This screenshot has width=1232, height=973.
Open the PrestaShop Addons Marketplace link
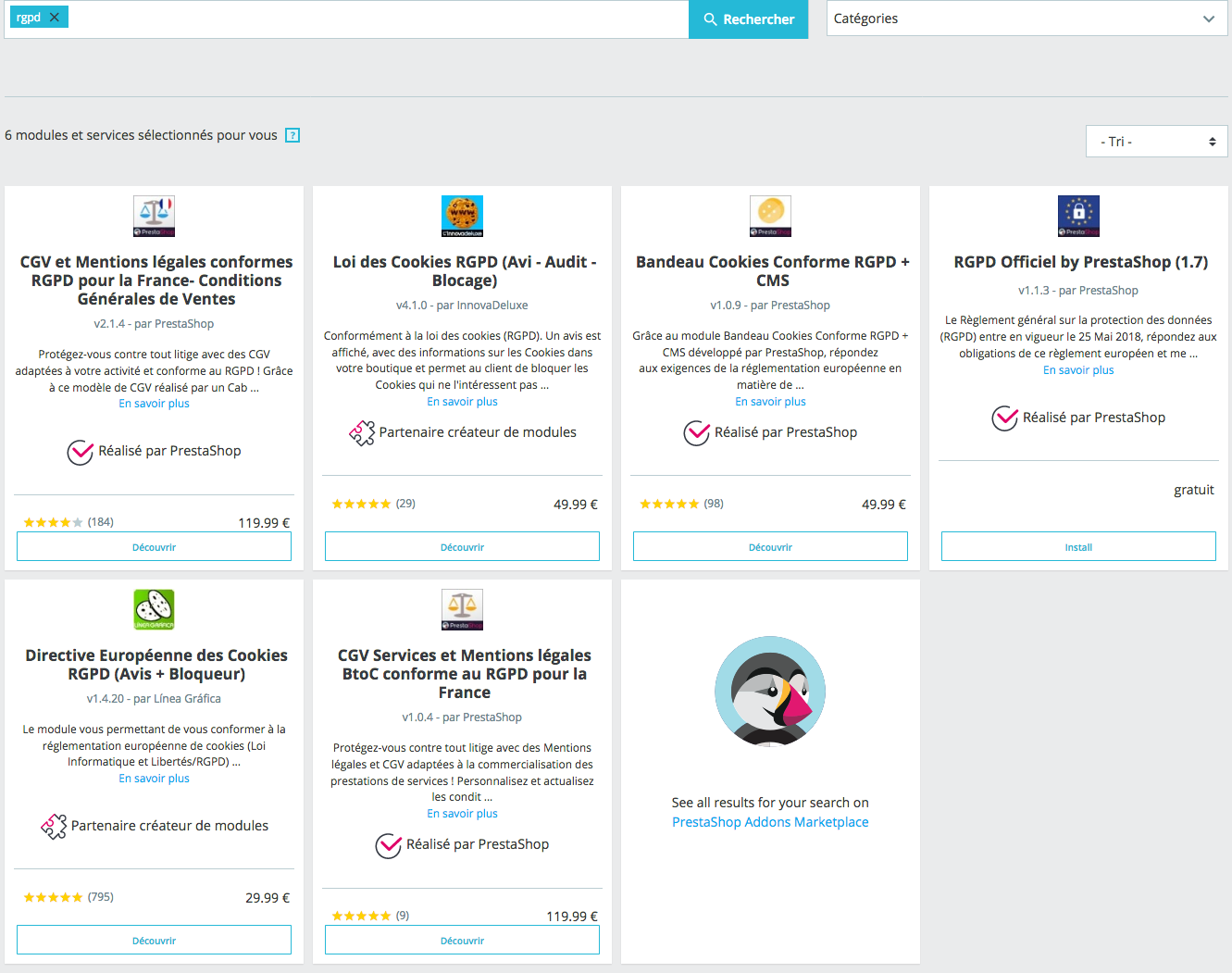[x=770, y=822]
